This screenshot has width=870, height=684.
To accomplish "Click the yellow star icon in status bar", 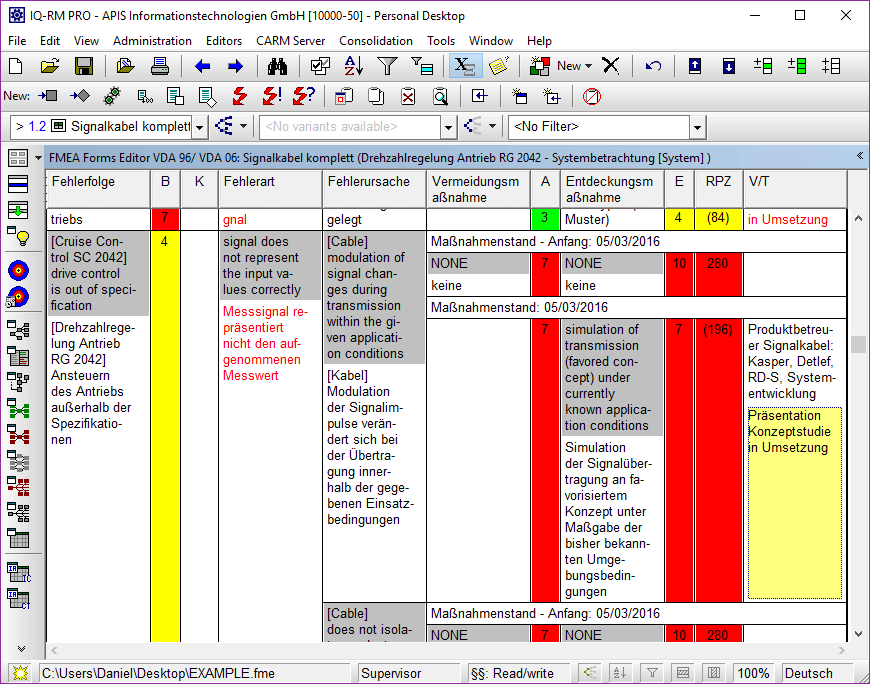I will pyautogui.click(x=21, y=673).
